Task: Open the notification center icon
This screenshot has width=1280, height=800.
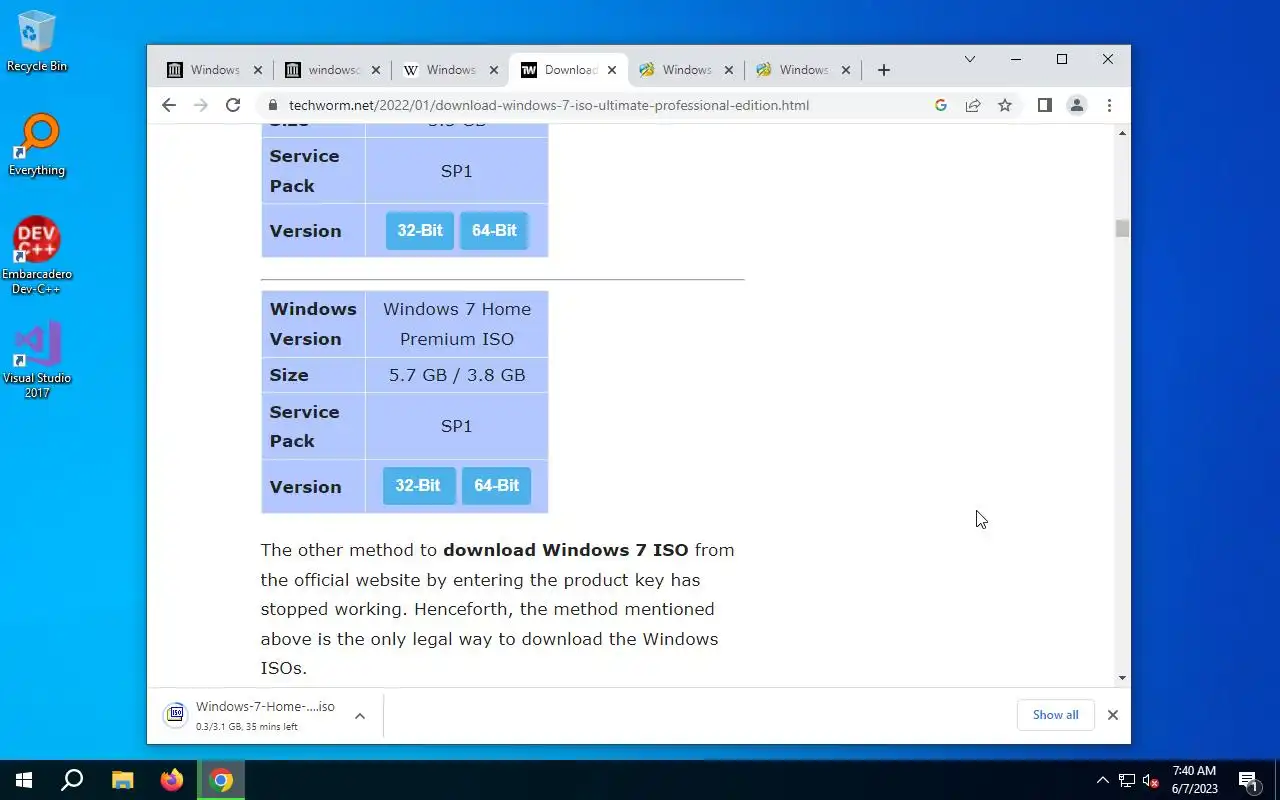Action: pos(1248,780)
